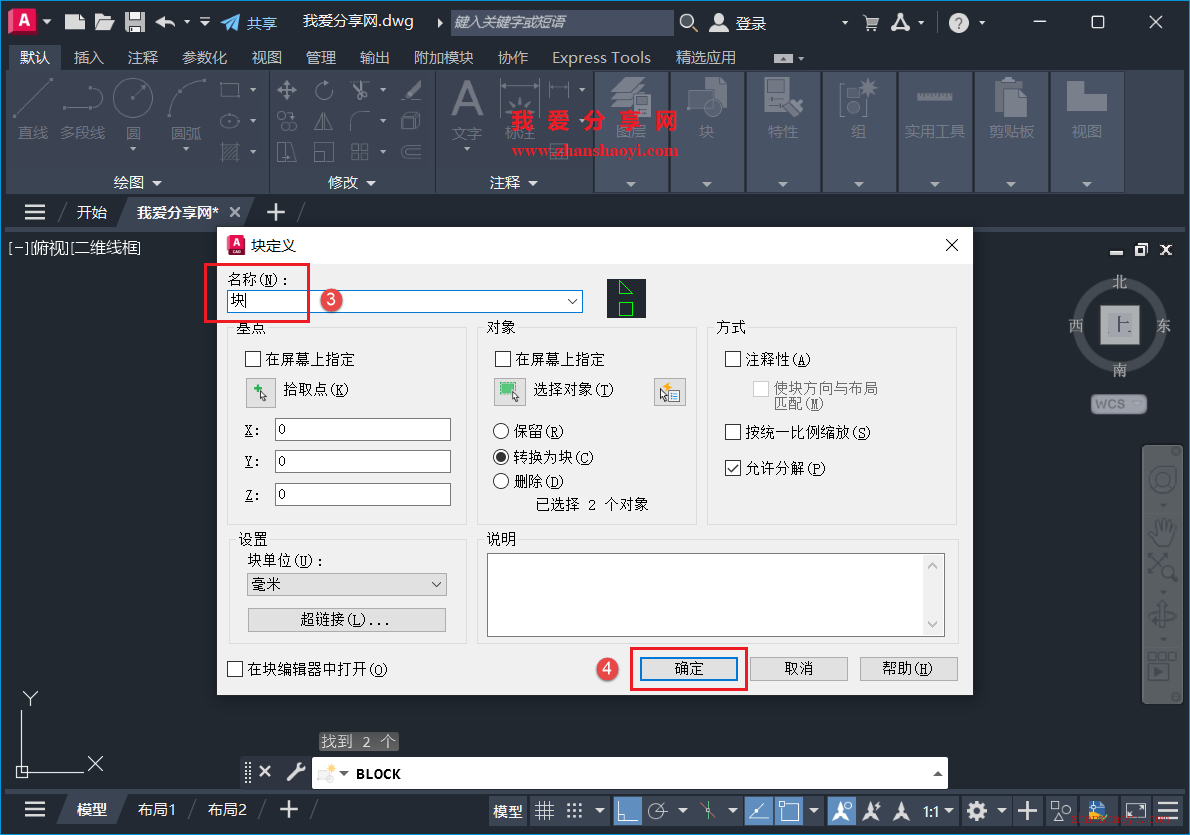
Task: Click the undo arrow icon in the title bar
Action: point(165,22)
